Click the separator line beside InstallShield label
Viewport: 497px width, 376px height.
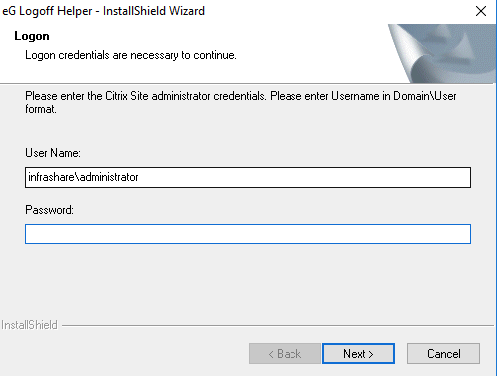pyautogui.click(x=278, y=325)
